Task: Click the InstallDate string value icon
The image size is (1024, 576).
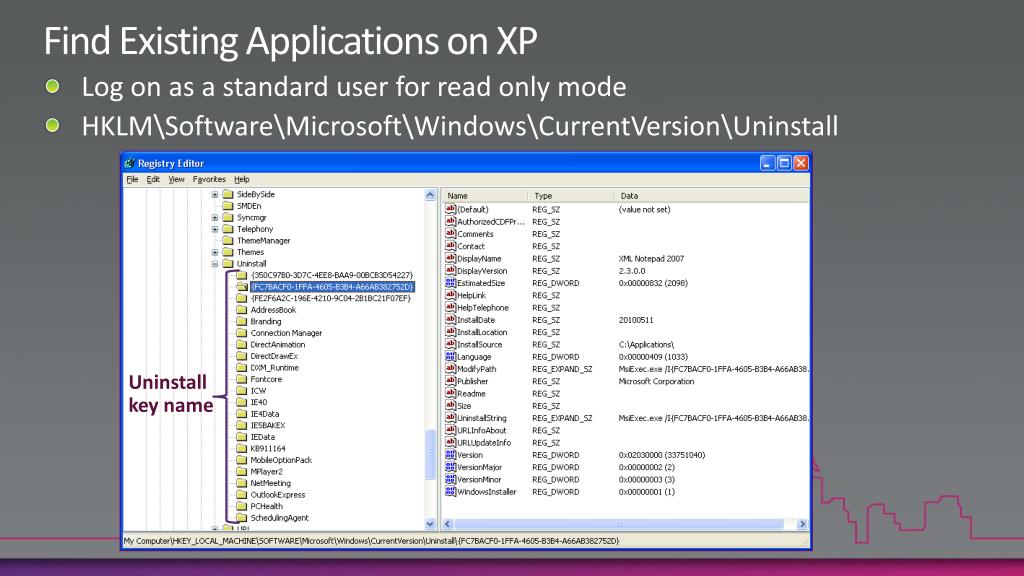Action: [x=450, y=320]
